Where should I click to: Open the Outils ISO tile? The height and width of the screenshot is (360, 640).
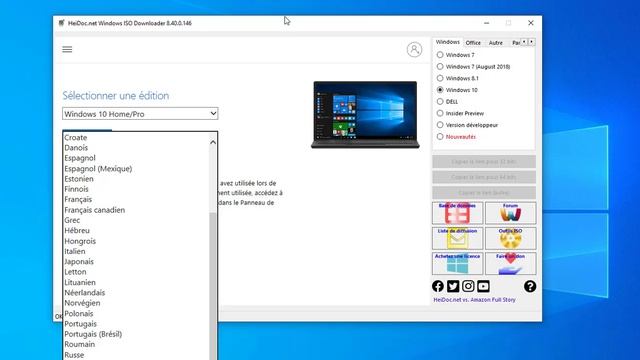click(511, 238)
